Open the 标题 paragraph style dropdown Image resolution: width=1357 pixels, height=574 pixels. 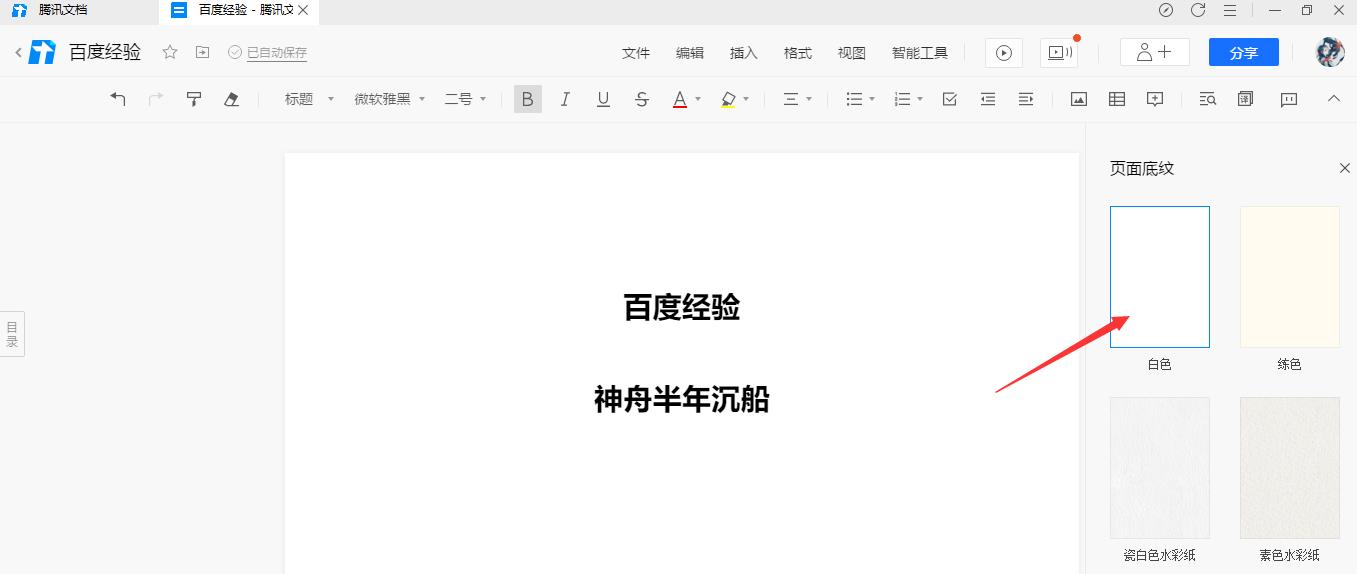tap(309, 99)
